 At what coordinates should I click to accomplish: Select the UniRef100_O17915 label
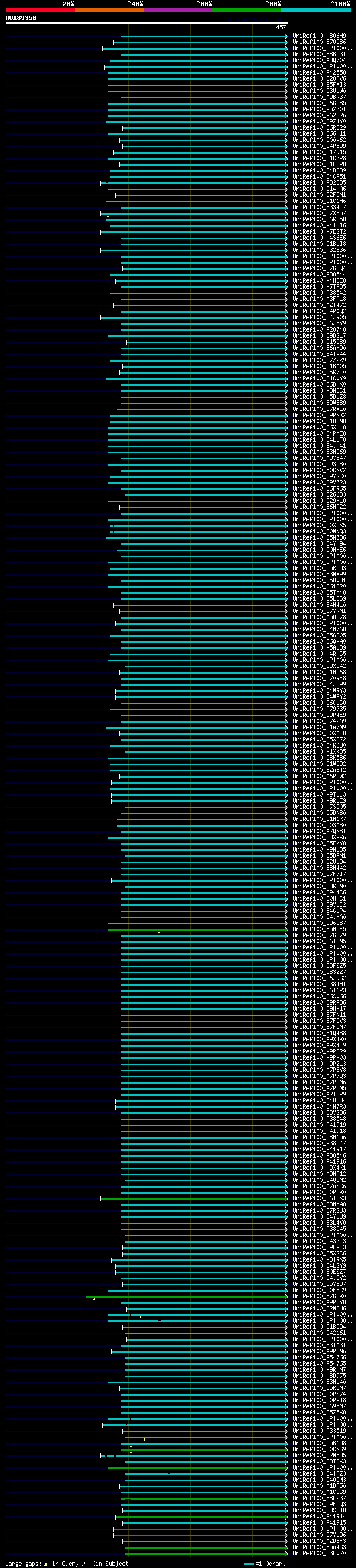coord(319,152)
